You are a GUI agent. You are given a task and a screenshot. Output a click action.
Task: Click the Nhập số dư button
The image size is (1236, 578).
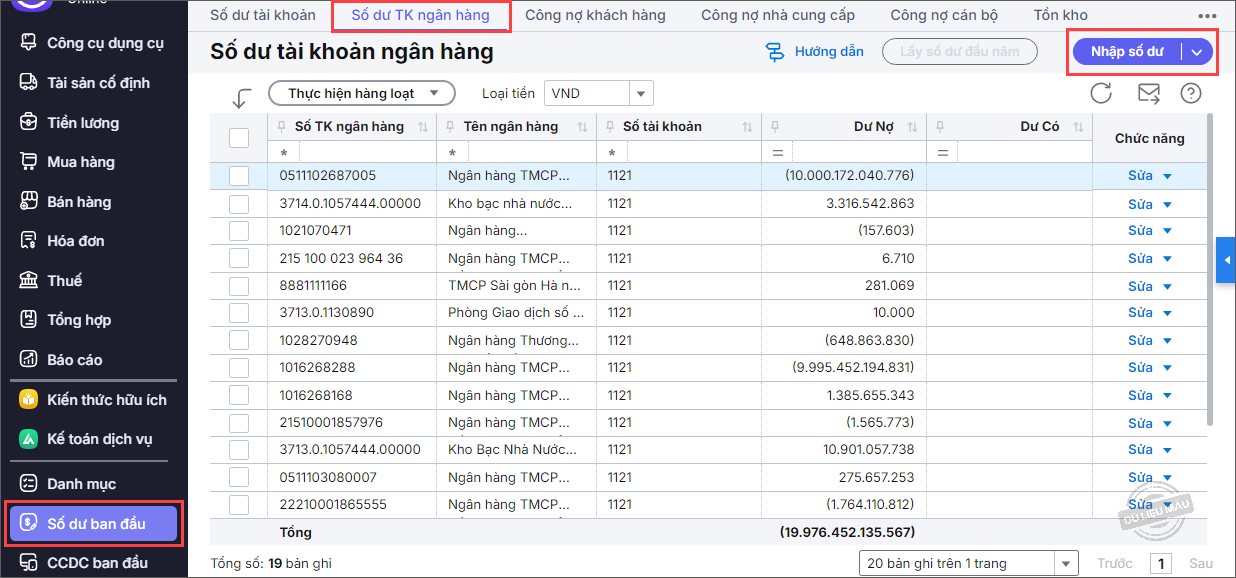(x=1126, y=52)
